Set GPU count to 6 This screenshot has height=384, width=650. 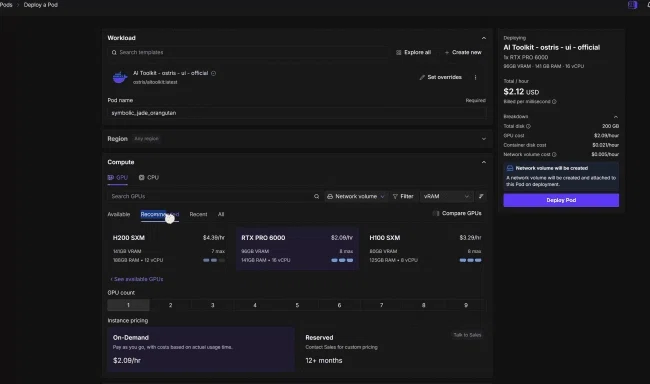tap(339, 305)
